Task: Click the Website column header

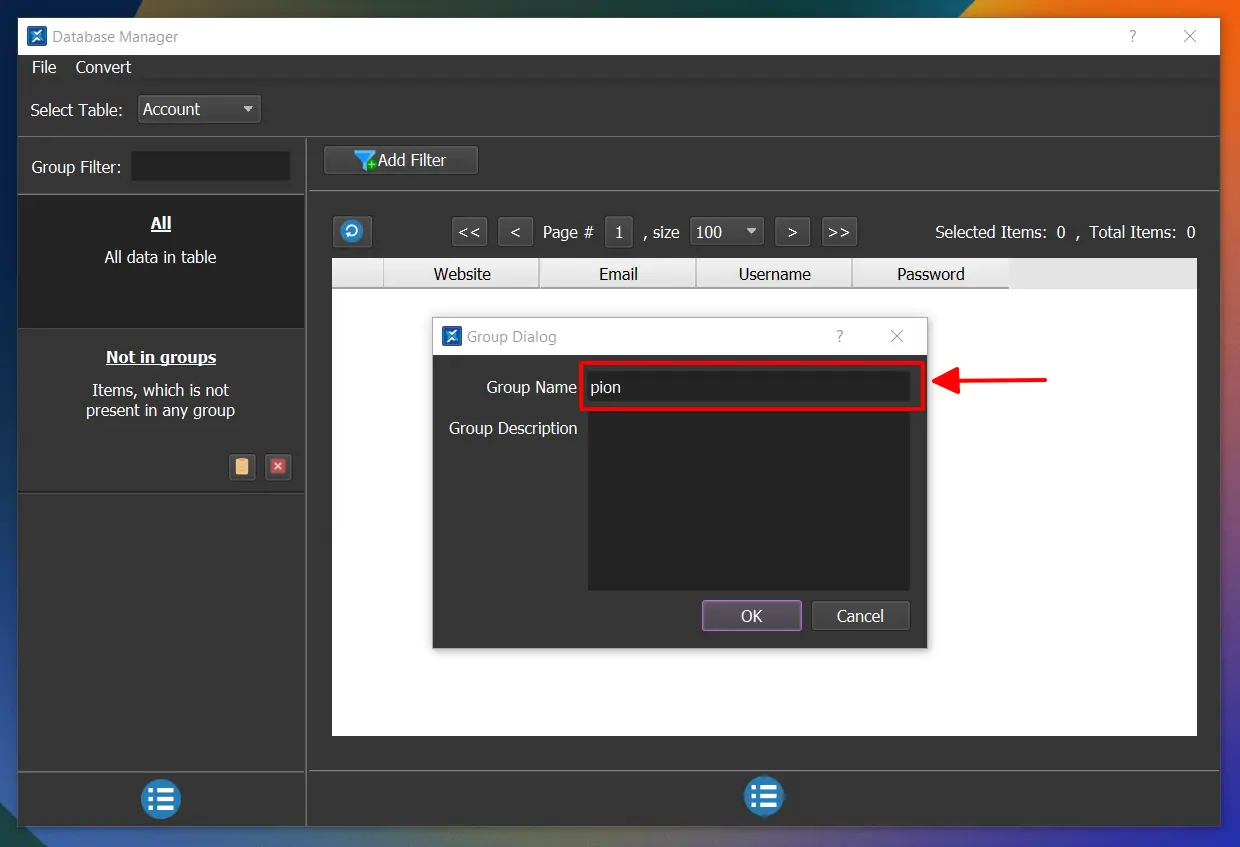Action: pyautogui.click(x=462, y=274)
